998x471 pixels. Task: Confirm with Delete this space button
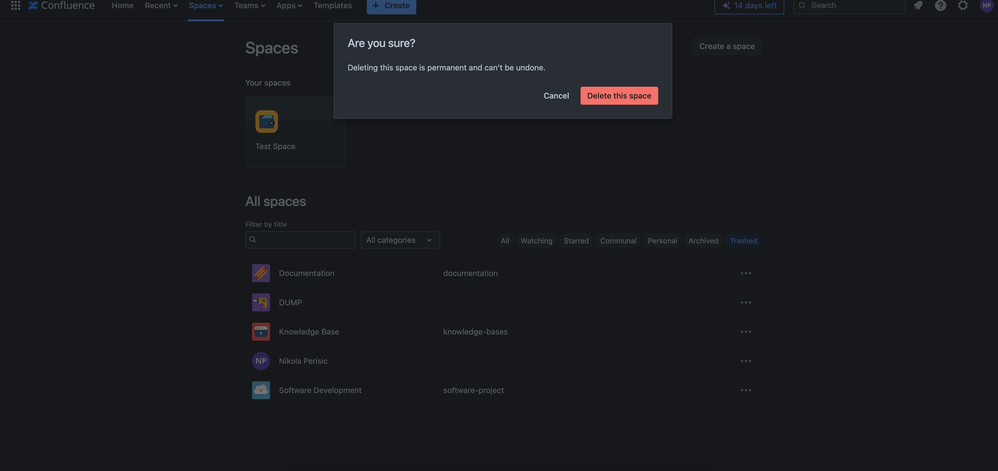pyautogui.click(x=619, y=95)
